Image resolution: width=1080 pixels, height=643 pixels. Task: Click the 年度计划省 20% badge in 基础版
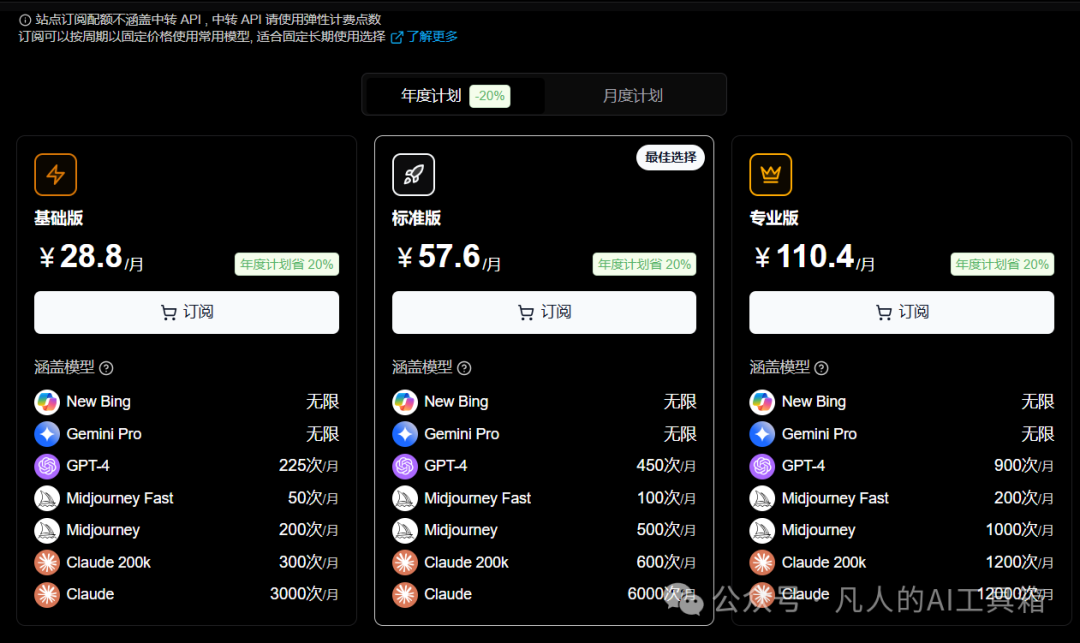tap(287, 264)
